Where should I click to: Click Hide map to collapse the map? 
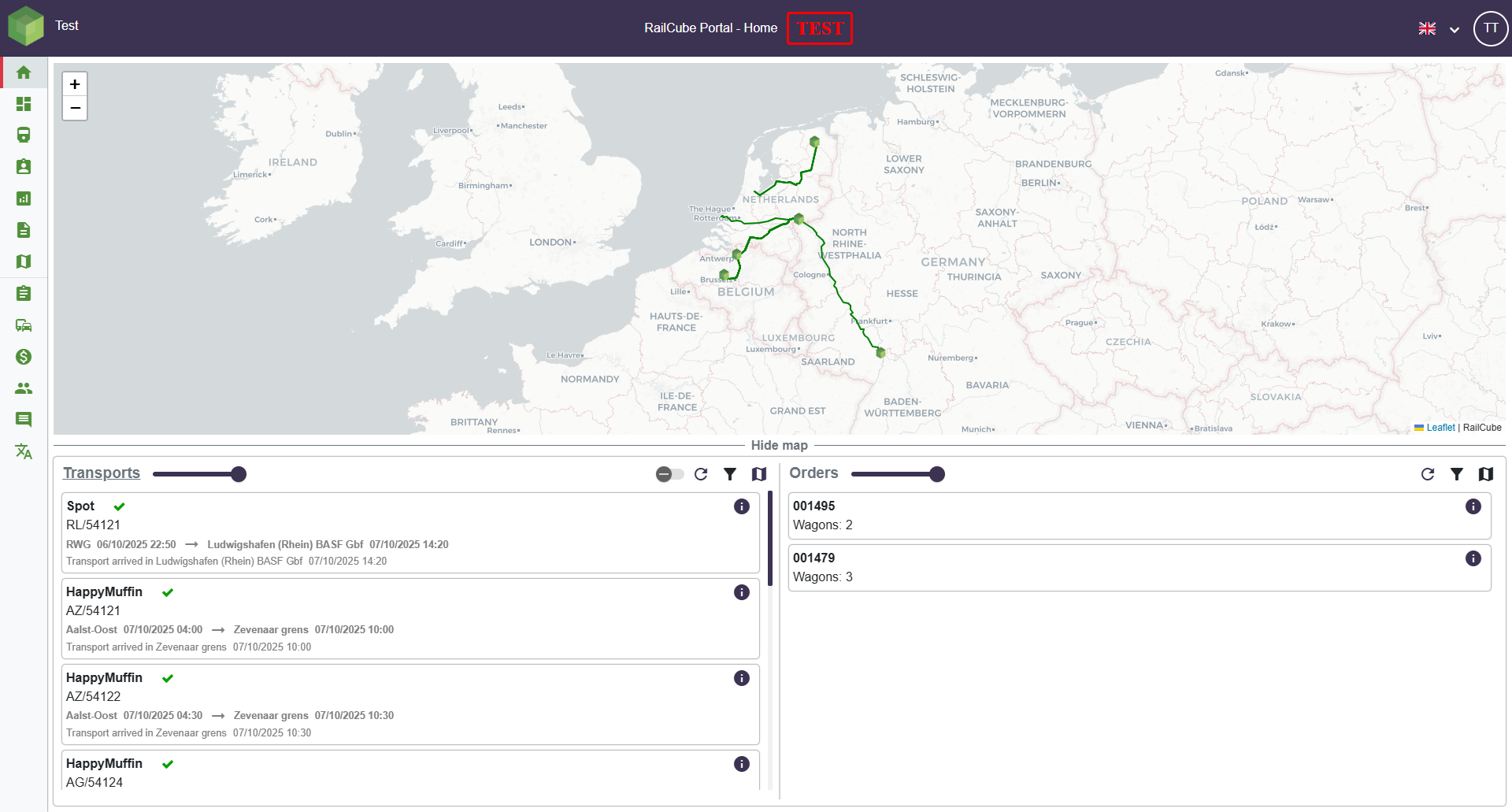[x=779, y=445]
